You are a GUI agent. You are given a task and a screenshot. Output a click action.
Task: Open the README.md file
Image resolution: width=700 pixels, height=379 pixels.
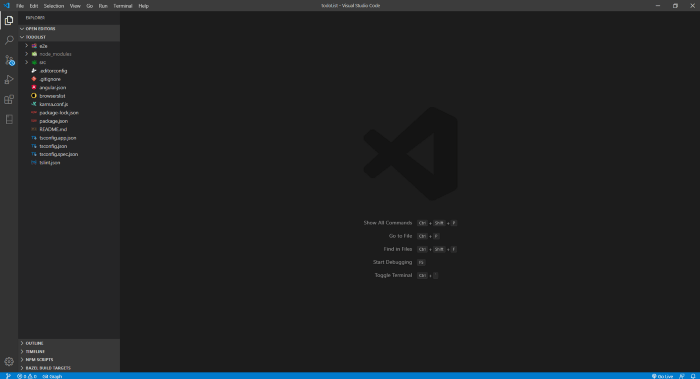tap(69, 129)
